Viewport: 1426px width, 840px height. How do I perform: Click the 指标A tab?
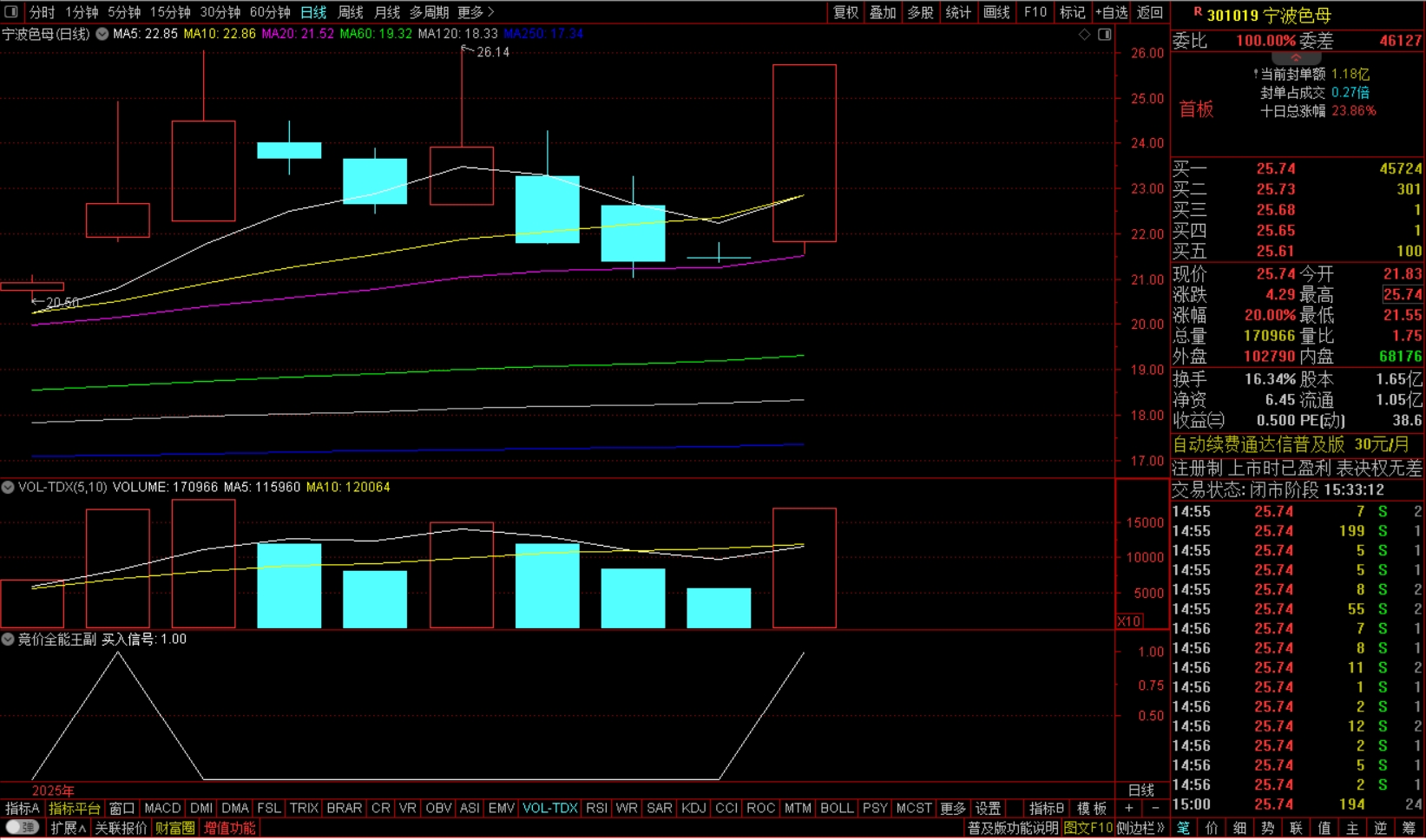point(22,808)
